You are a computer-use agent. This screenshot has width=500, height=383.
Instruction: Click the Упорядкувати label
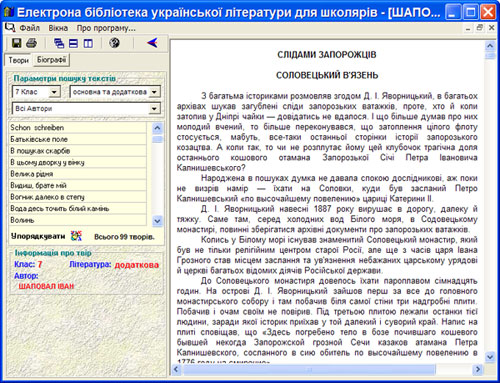[x=38, y=236]
